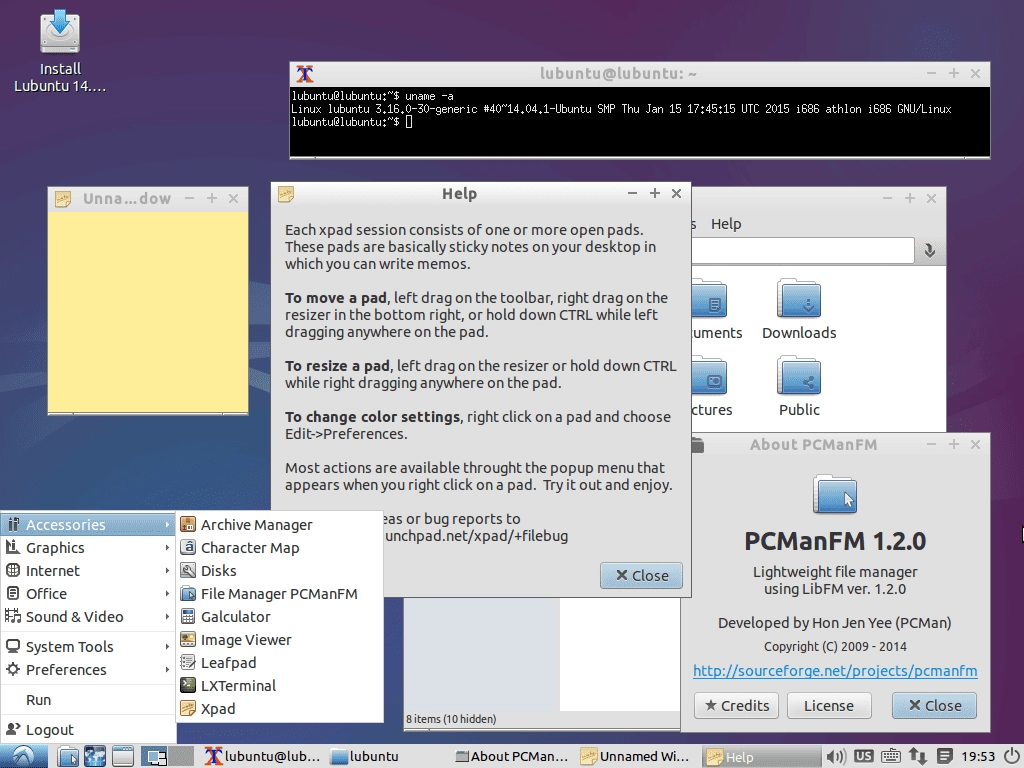Switch to Unnamed Wi... task button
Screen dimensions: 1024x768
pyautogui.click(x=635, y=756)
